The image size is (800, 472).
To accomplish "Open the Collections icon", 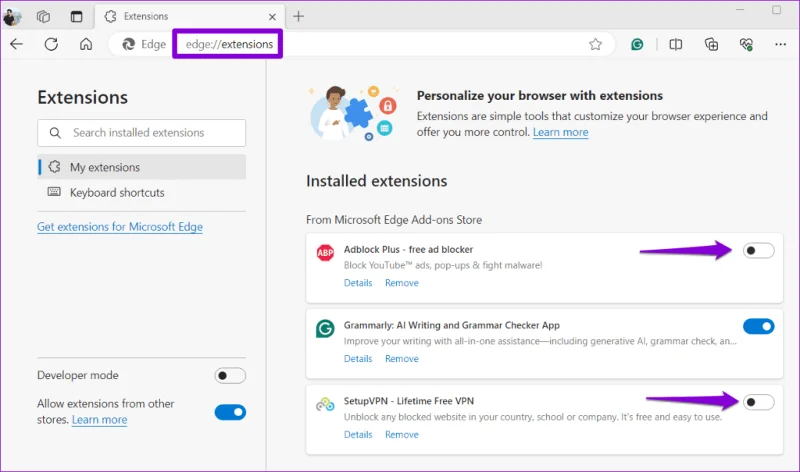I will (711, 44).
